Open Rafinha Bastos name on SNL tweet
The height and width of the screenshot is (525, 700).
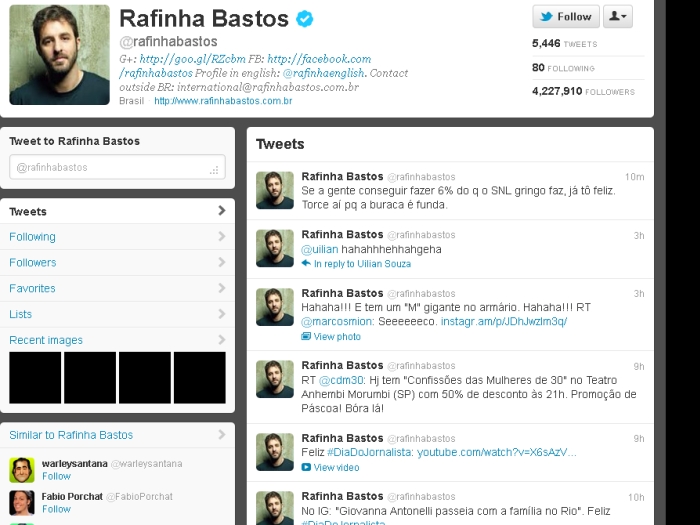(x=342, y=176)
